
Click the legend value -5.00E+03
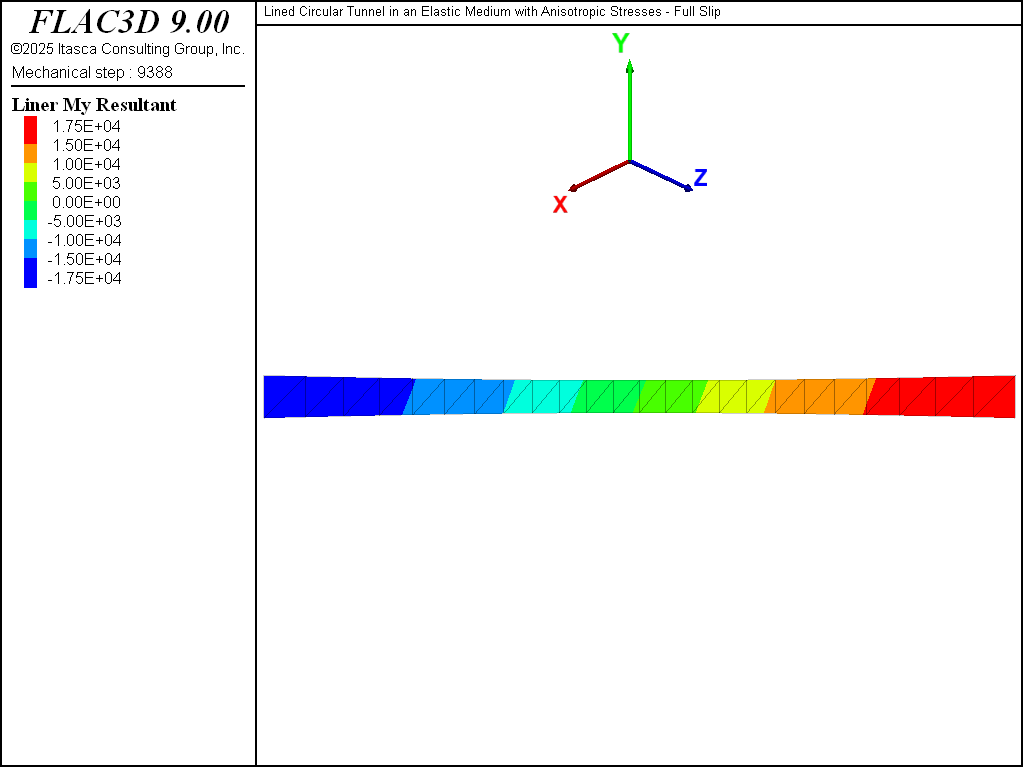point(84,221)
